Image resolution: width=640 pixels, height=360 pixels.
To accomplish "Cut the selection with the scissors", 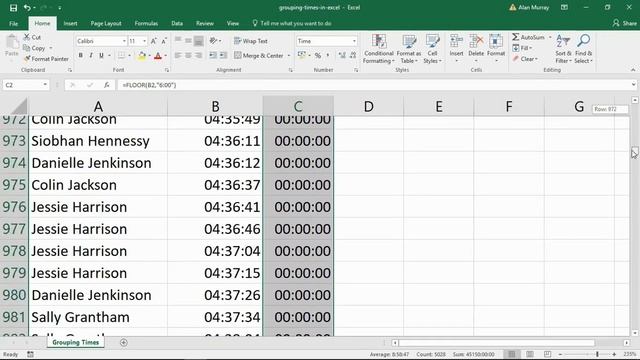I will pyautogui.click(x=27, y=37).
